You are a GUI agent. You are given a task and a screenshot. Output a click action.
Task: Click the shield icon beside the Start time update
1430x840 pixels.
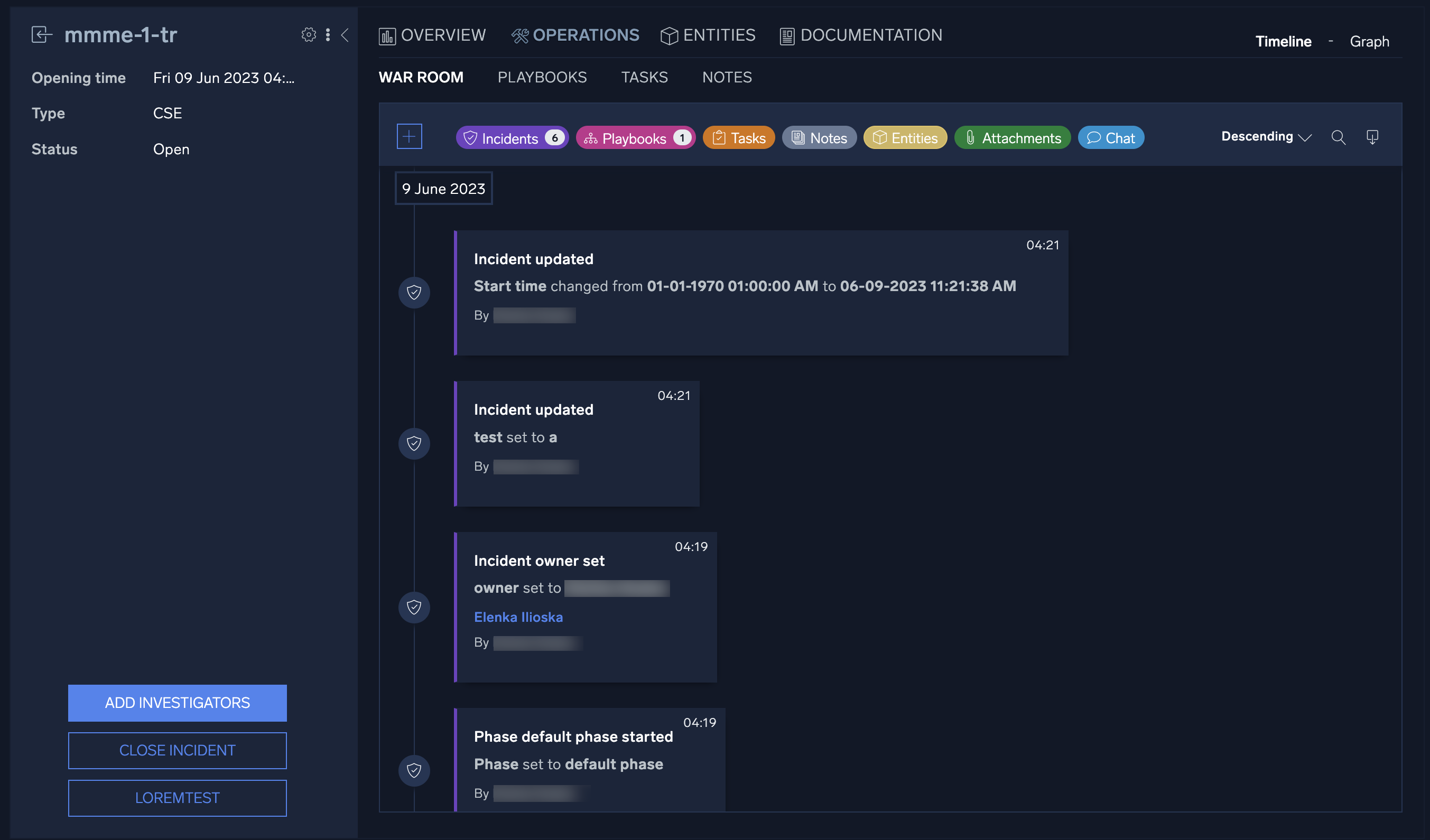pyautogui.click(x=414, y=293)
